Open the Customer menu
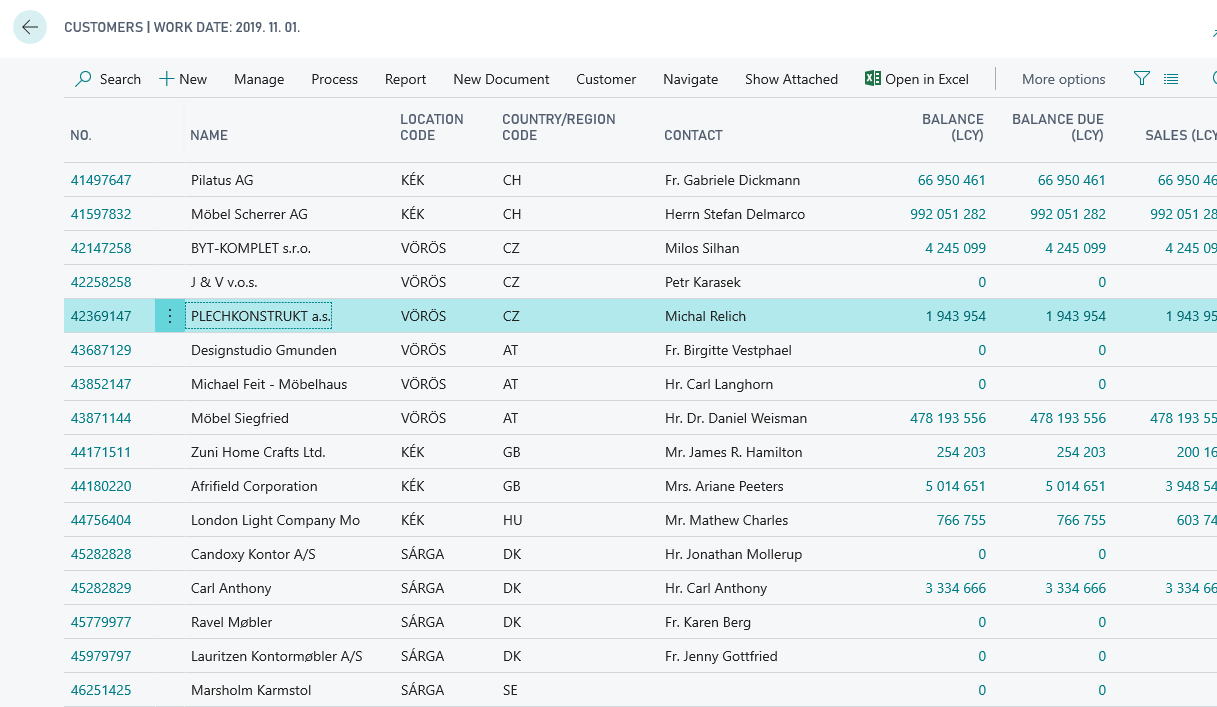Screen dimensions: 1217x707 (606, 79)
